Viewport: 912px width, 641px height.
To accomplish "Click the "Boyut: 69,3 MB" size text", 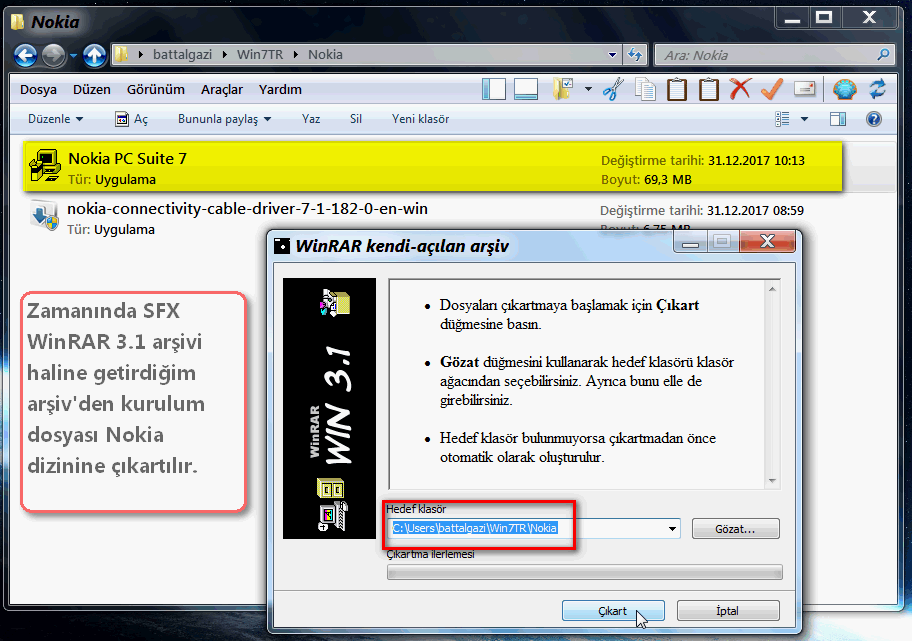I will coord(646,180).
